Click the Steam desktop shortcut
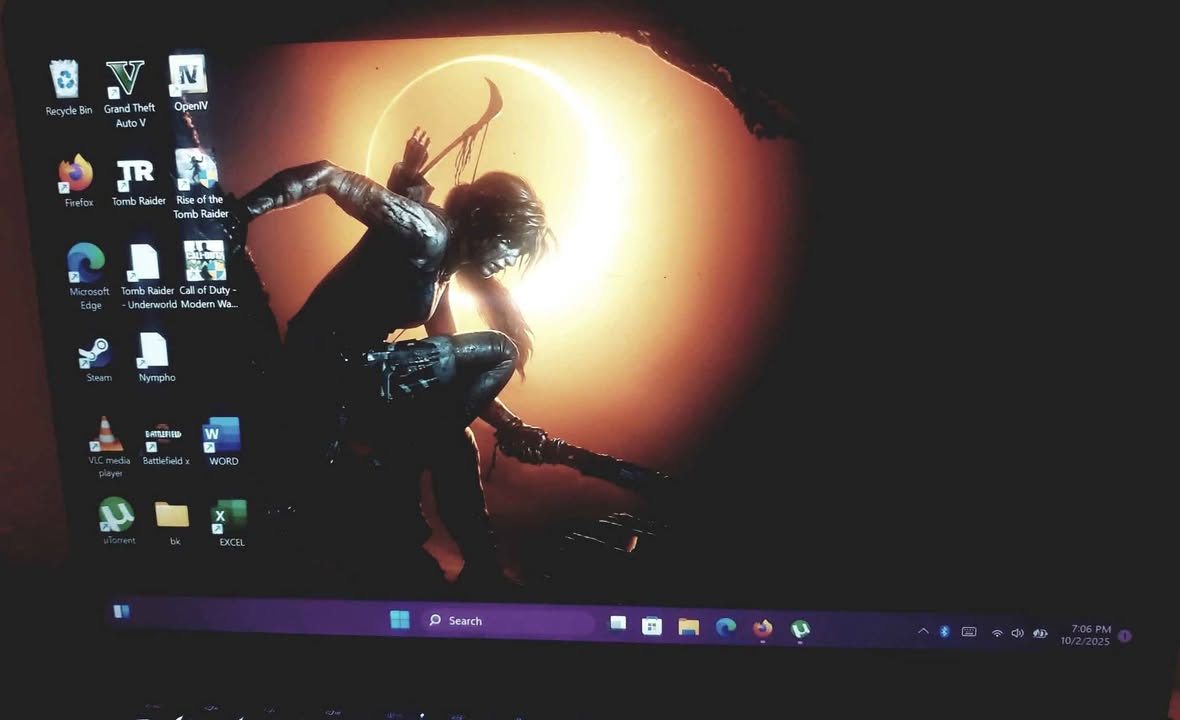This screenshot has width=1180, height=720. [x=96, y=354]
